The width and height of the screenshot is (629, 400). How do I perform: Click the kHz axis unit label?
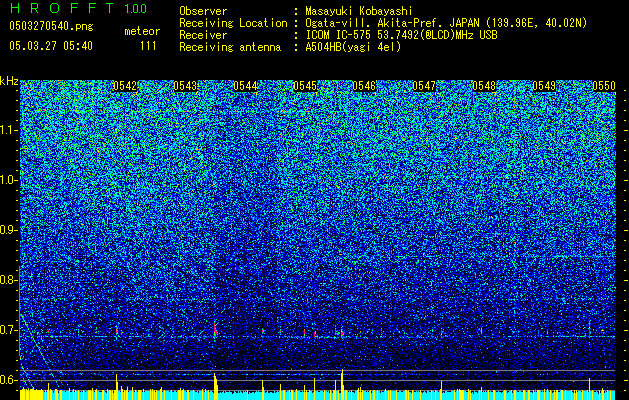pyautogui.click(x=9, y=81)
